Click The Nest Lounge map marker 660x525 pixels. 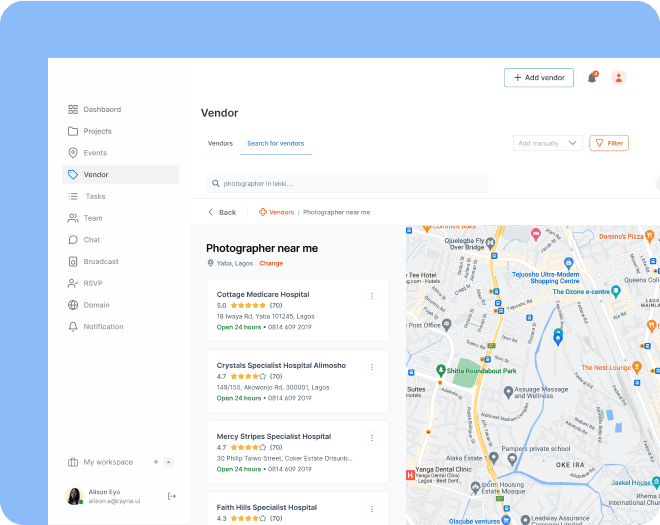637,367
